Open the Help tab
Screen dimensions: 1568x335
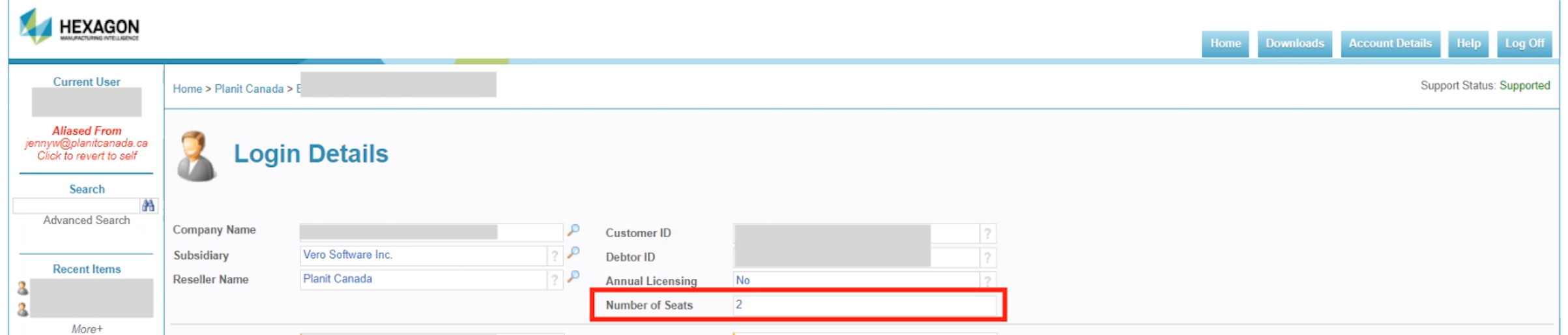point(1468,44)
